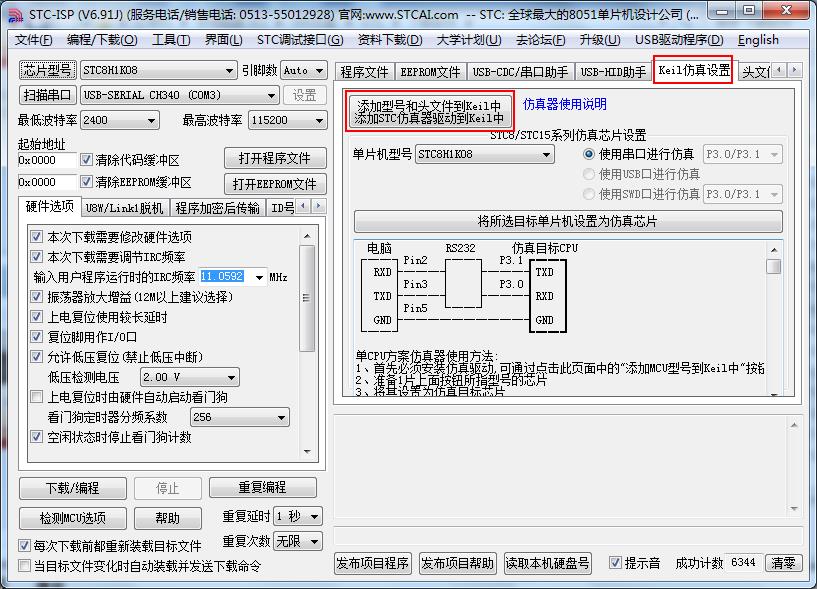
Task: Open 资料下载(D) menu
Action: pos(390,40)
